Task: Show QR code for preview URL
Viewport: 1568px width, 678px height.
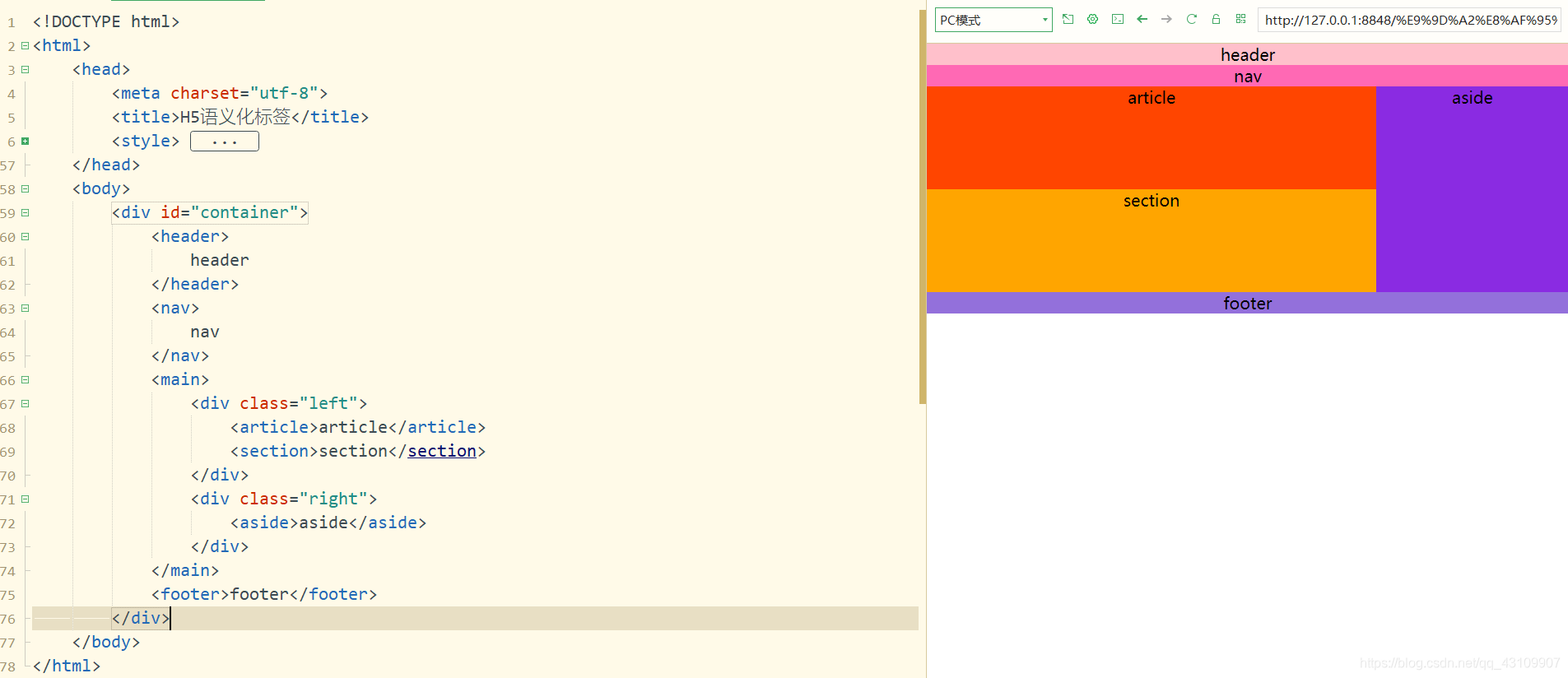Action: pyautogui.click(x=1240, y=19)
